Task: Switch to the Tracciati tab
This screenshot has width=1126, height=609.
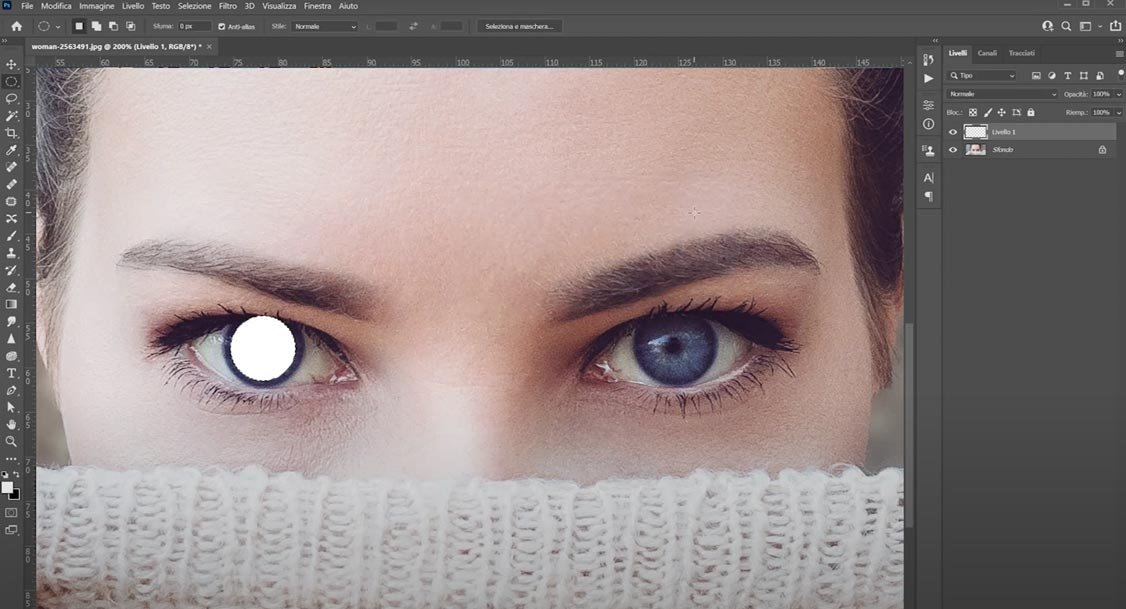Action: [x=1021, y=53]
